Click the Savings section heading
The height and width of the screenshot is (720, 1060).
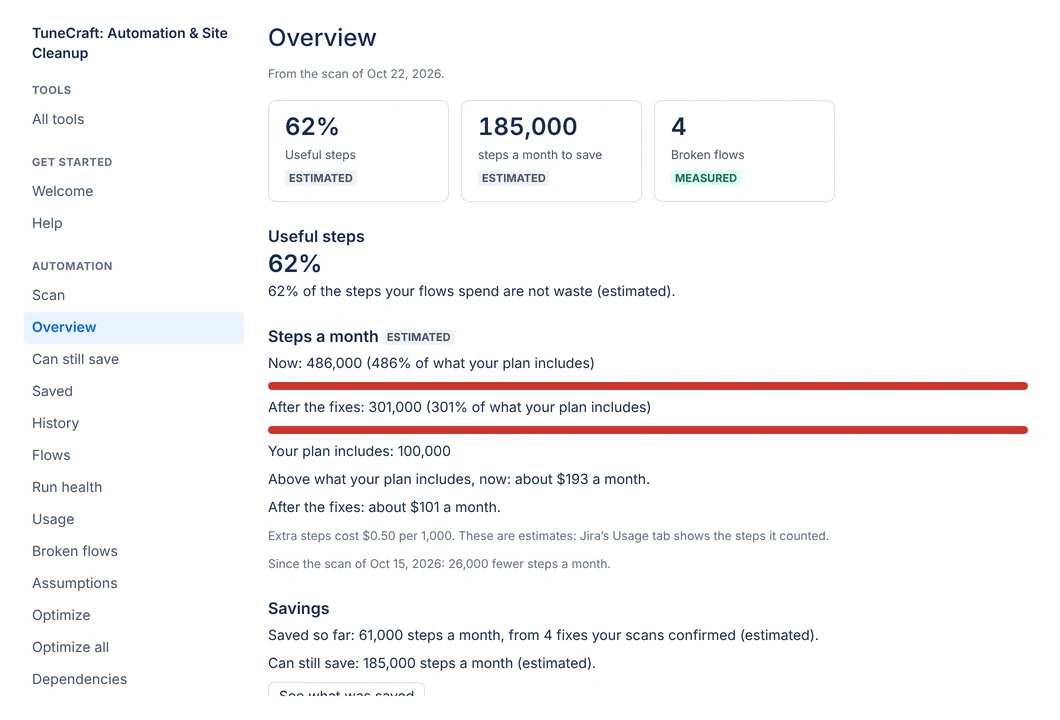click(299, 608)
